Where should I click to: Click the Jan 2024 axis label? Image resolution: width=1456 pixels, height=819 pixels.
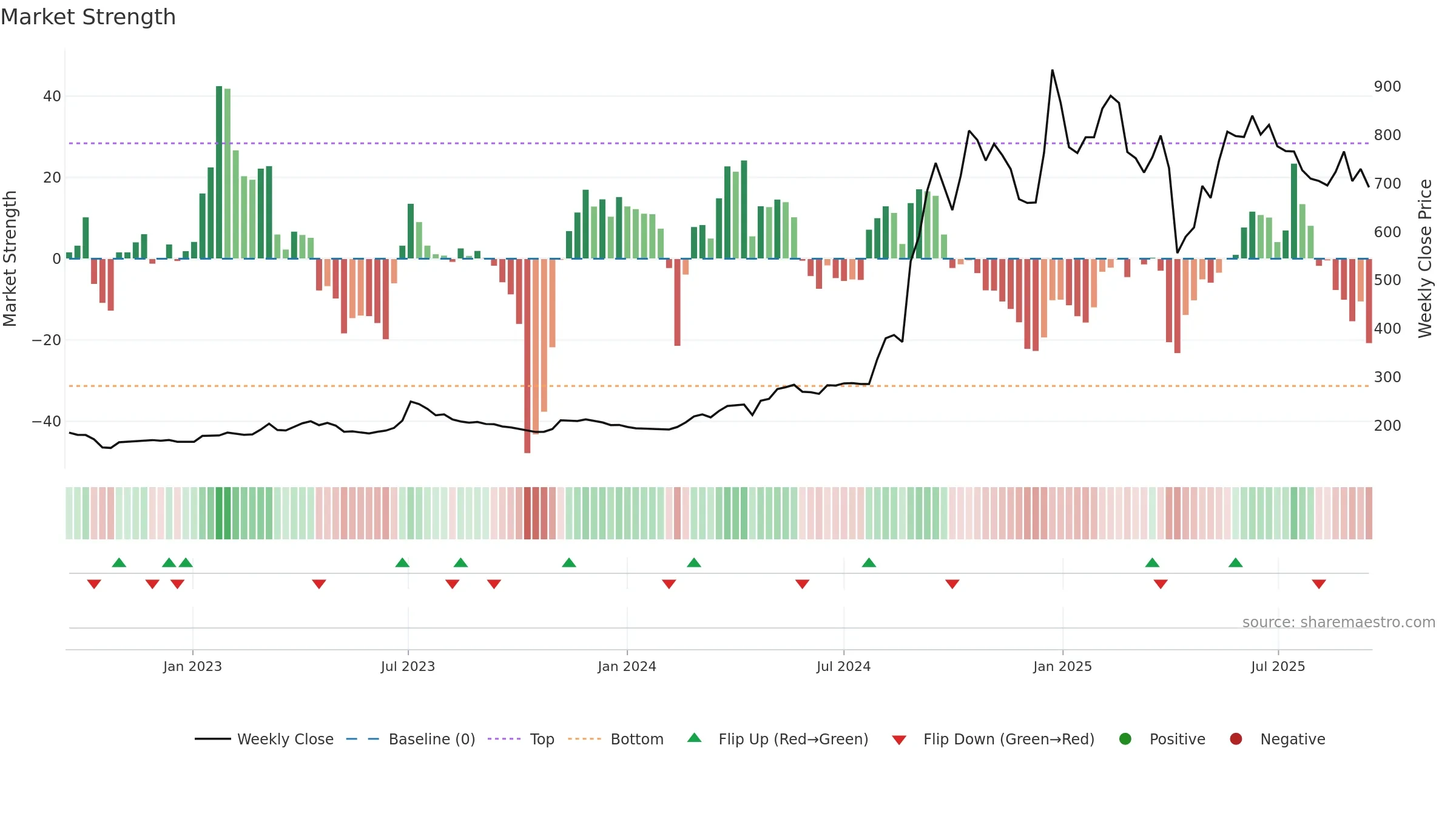tap(627, 666)
